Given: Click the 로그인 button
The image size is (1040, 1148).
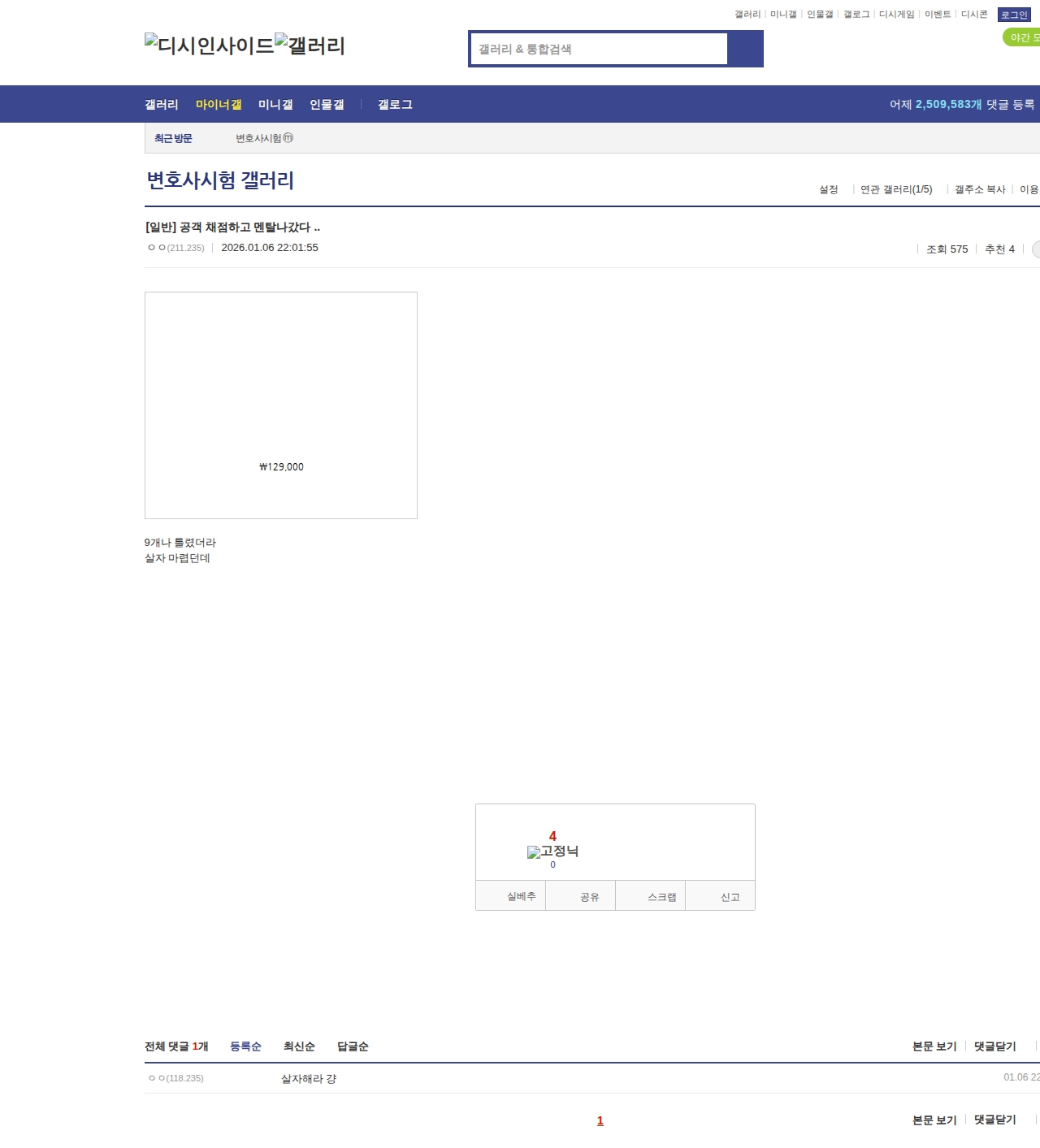Looking at the screenshot, I should 1014,15.
